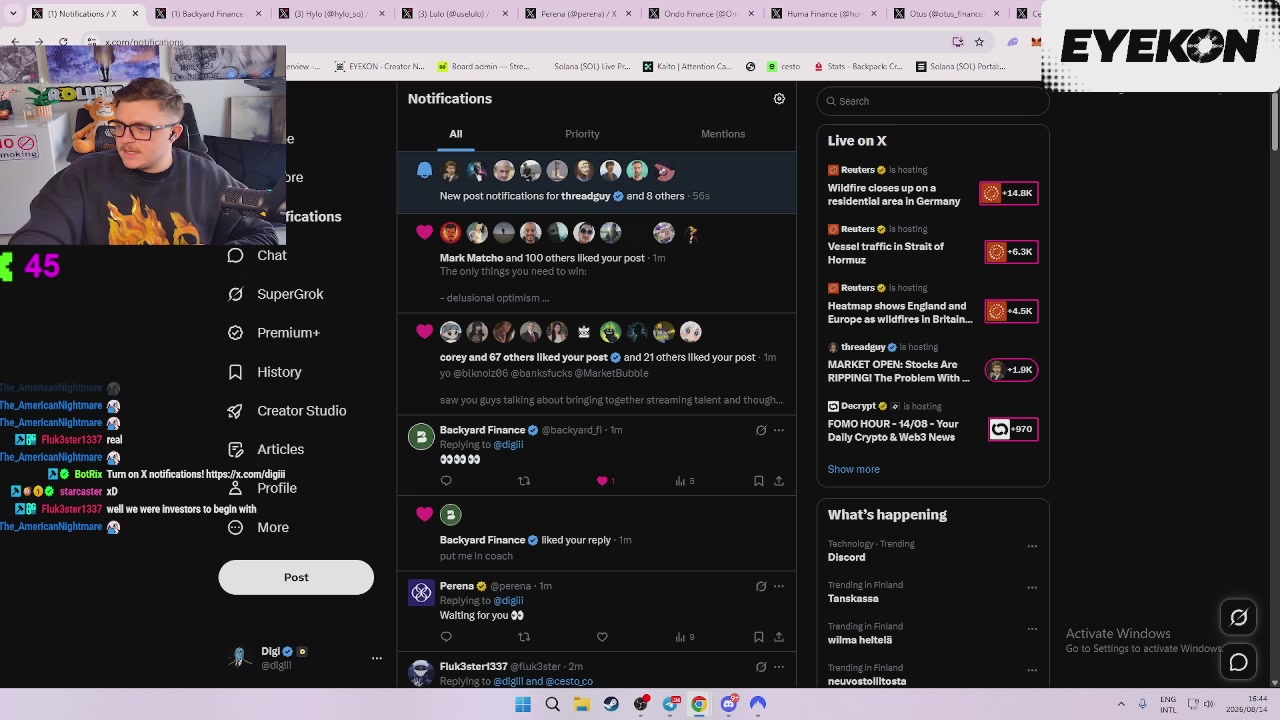Switch to the Priority tab
The image size is (1280, 720).
pos(582,134)
